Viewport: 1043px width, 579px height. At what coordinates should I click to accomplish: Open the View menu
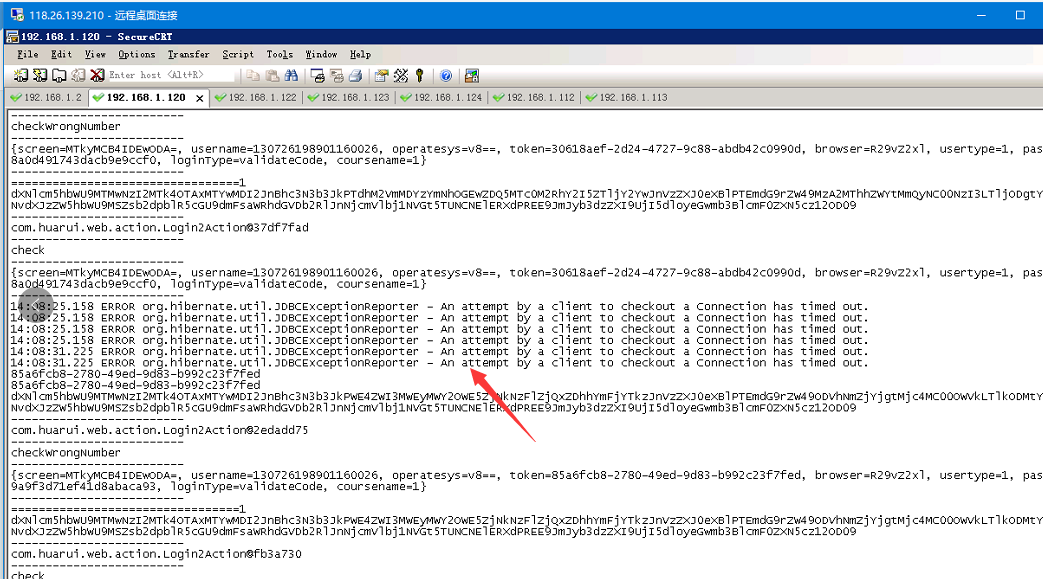click(95, 55)
